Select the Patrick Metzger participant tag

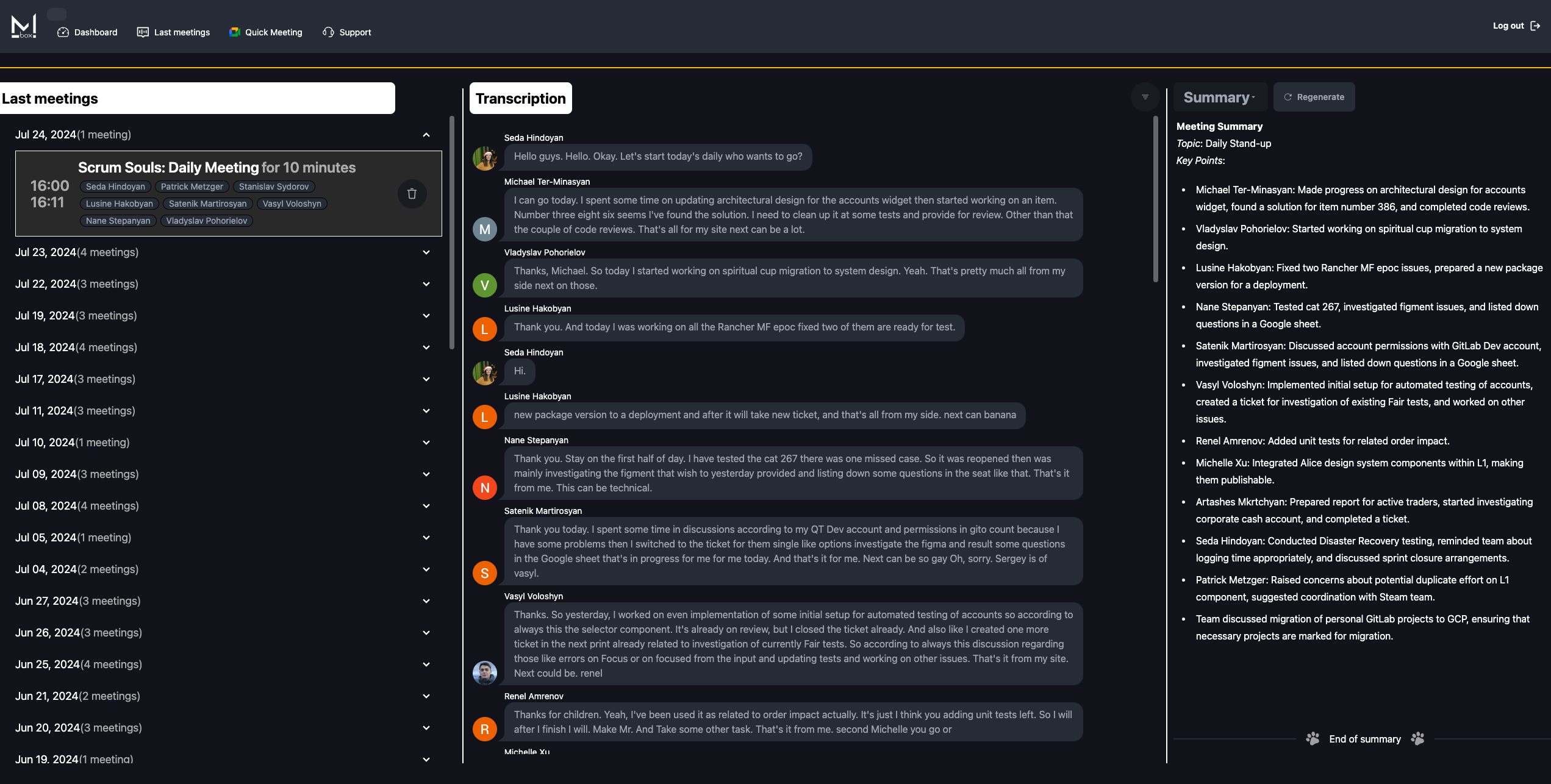coord(192,187)
